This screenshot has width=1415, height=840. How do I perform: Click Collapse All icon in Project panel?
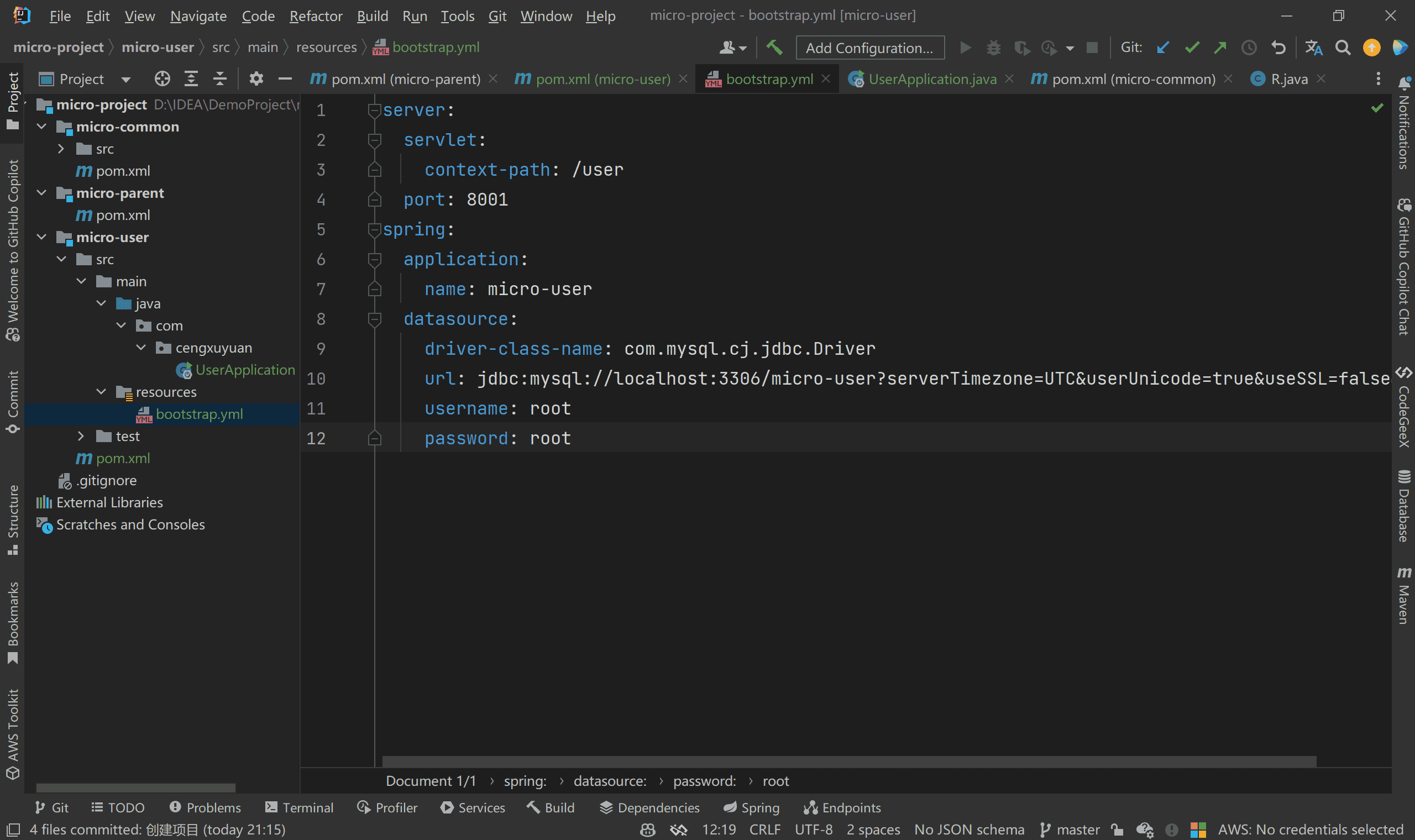[219, 78]
